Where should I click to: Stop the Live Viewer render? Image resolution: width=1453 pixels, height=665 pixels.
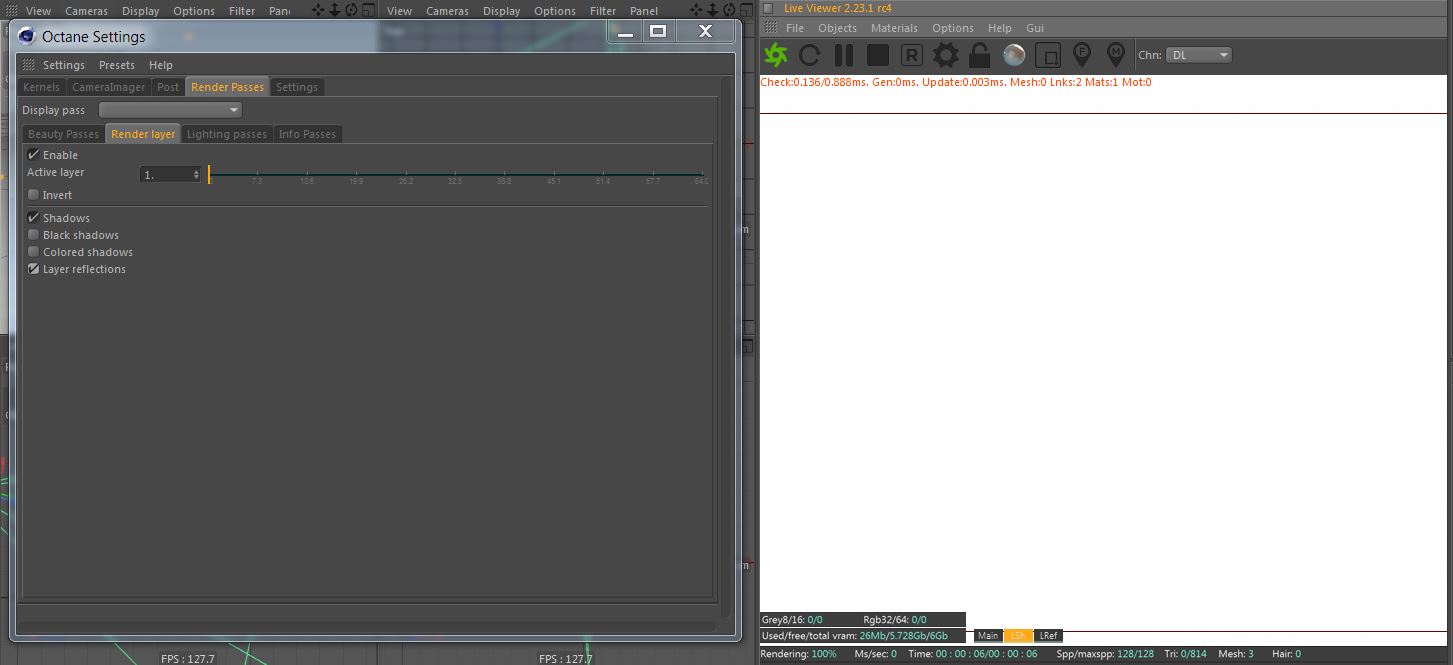click(878, 55)
